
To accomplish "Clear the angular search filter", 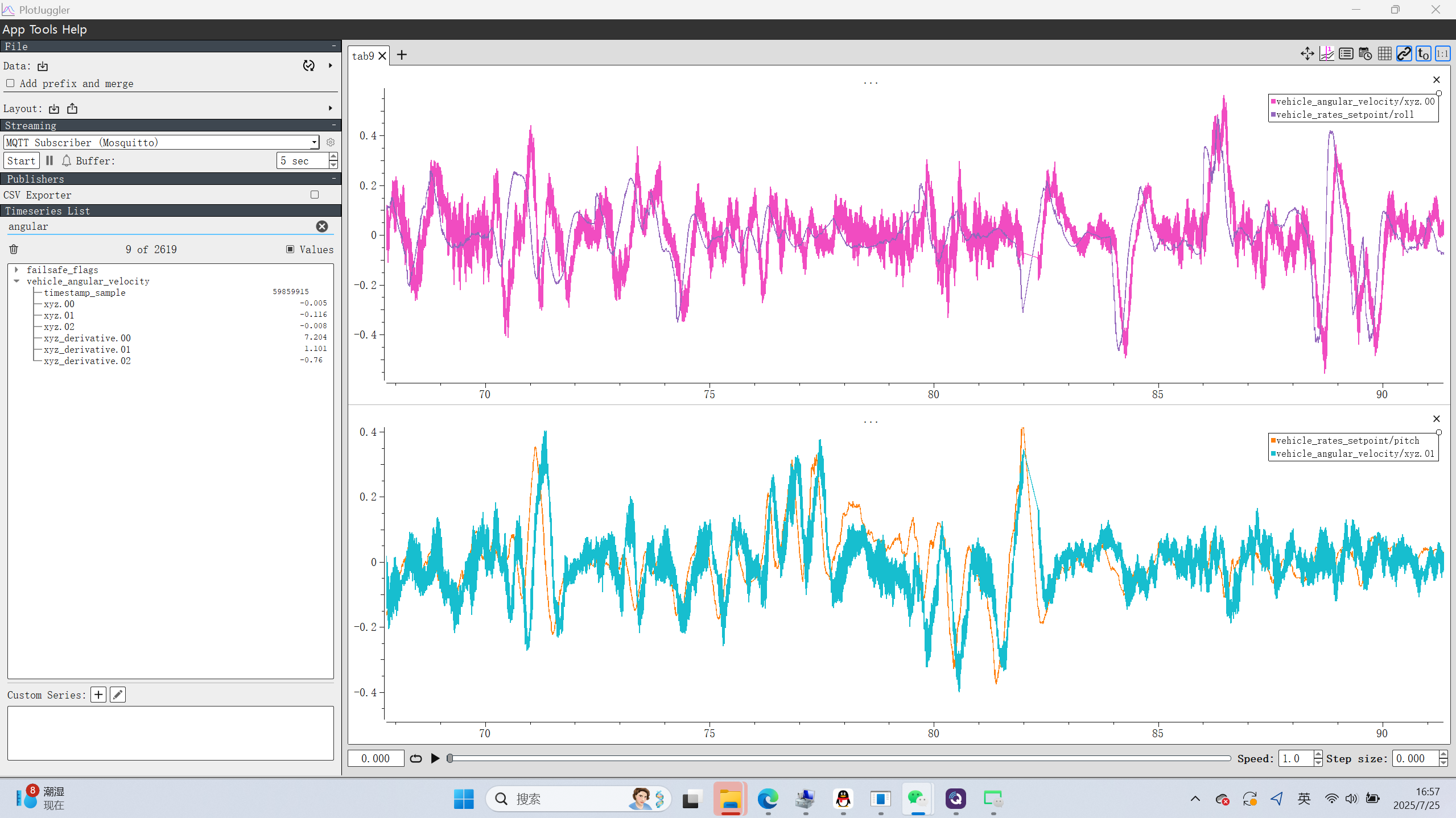I will click(x=322, y=226).
